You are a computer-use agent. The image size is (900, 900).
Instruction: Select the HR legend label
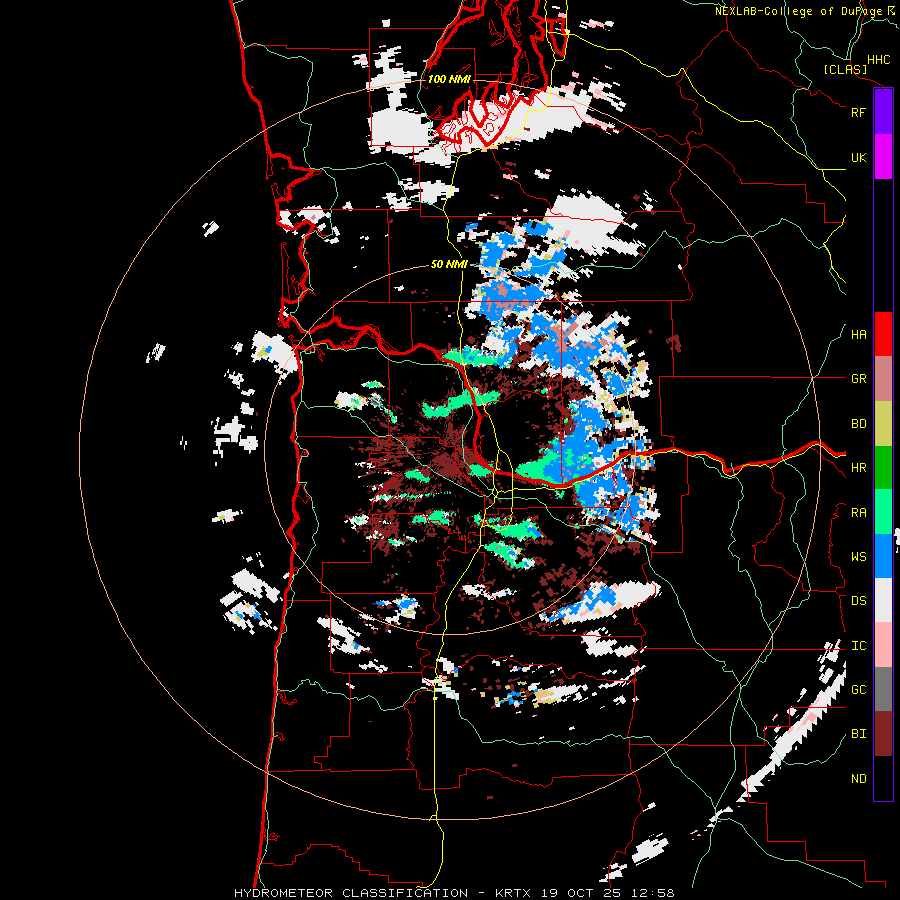click(858, 468)
